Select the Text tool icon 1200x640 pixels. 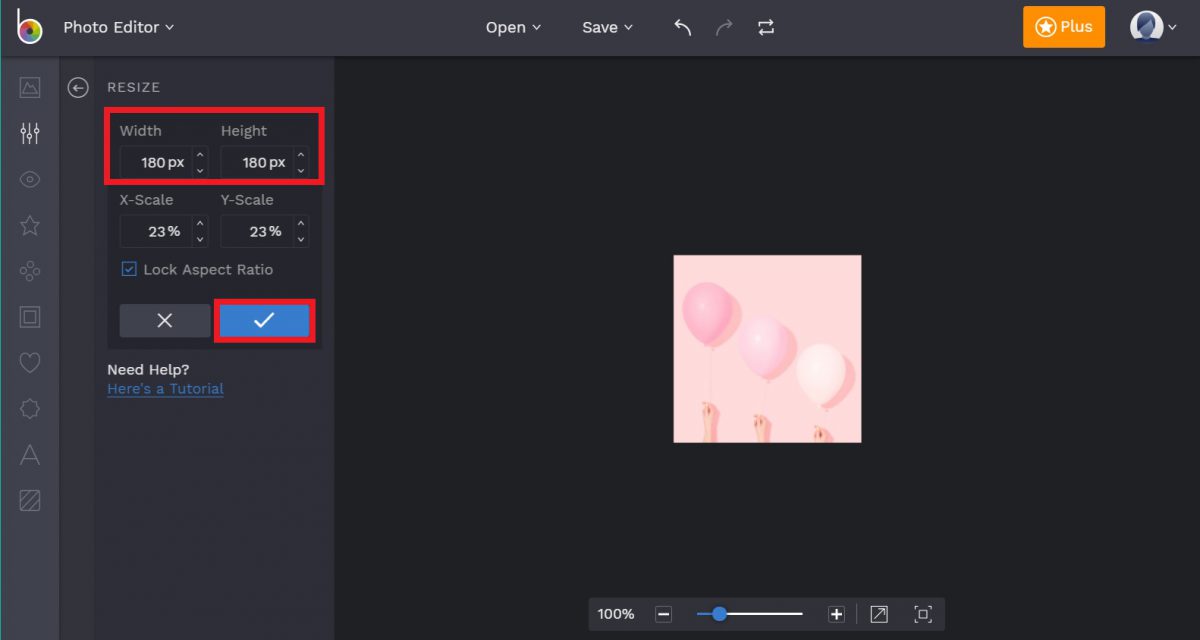click(30, 455)
